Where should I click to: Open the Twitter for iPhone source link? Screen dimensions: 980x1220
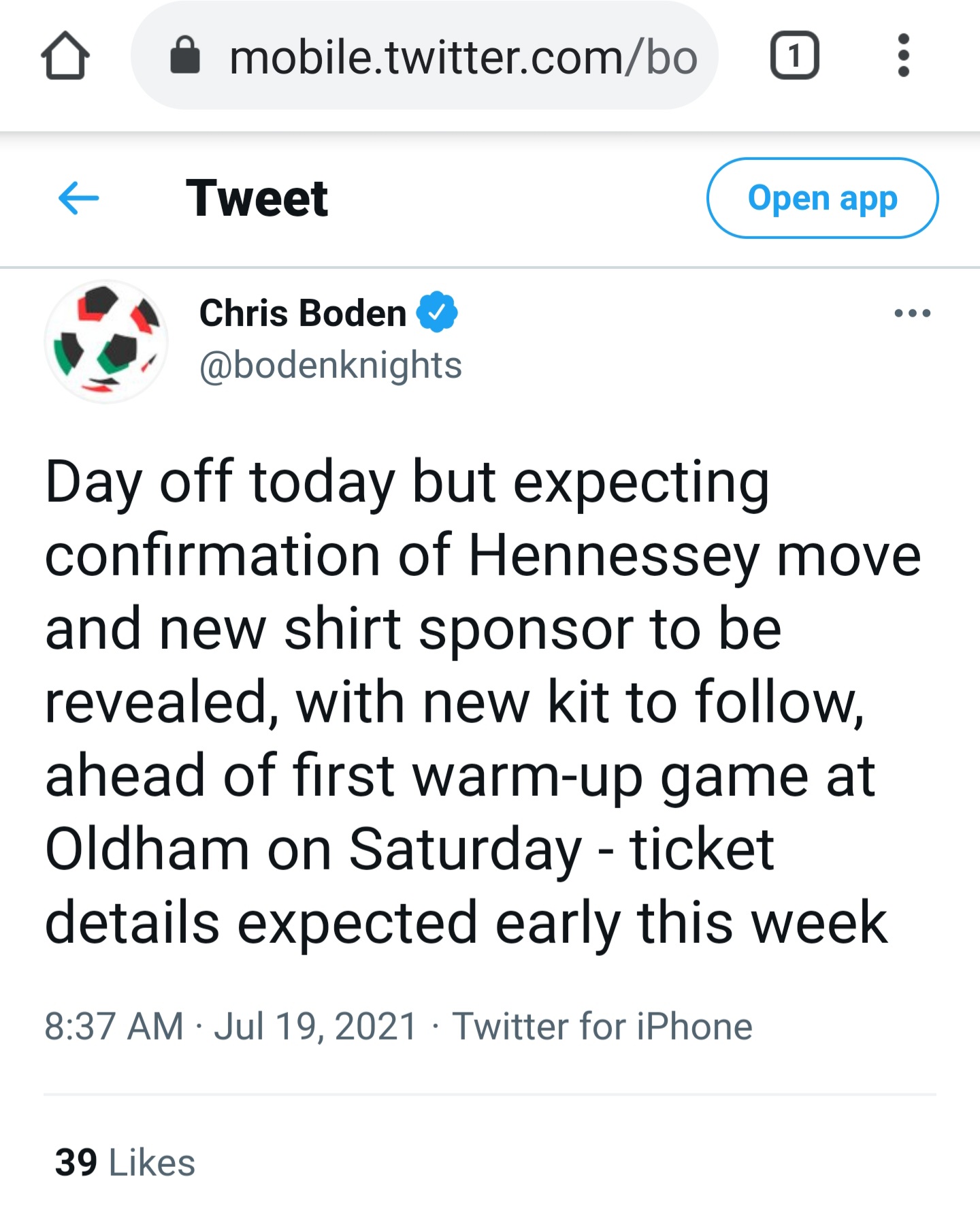[602, 1026]
